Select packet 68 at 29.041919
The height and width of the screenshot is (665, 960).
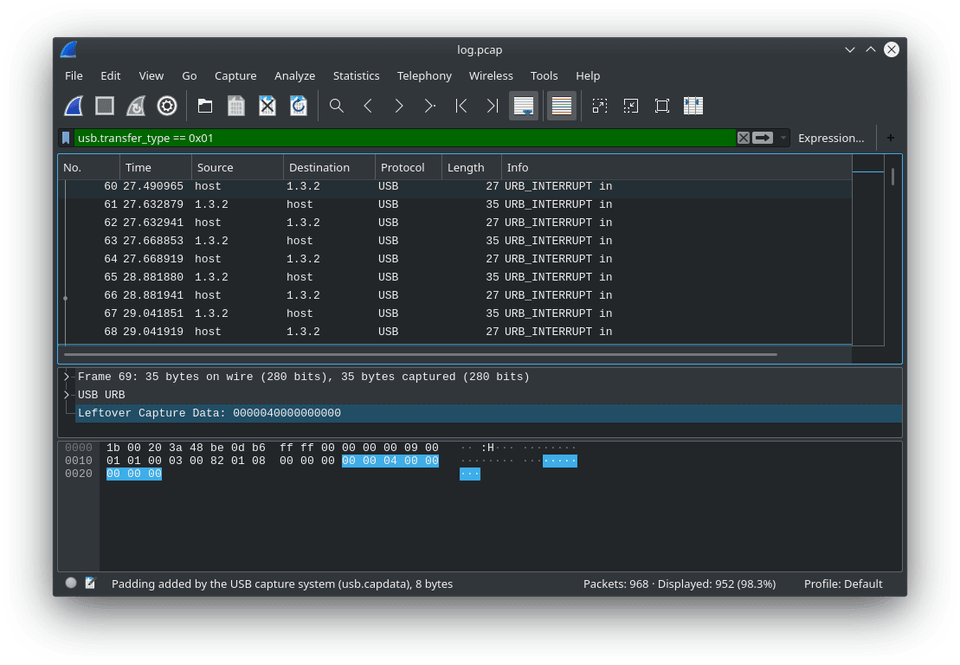click(455, 331)
